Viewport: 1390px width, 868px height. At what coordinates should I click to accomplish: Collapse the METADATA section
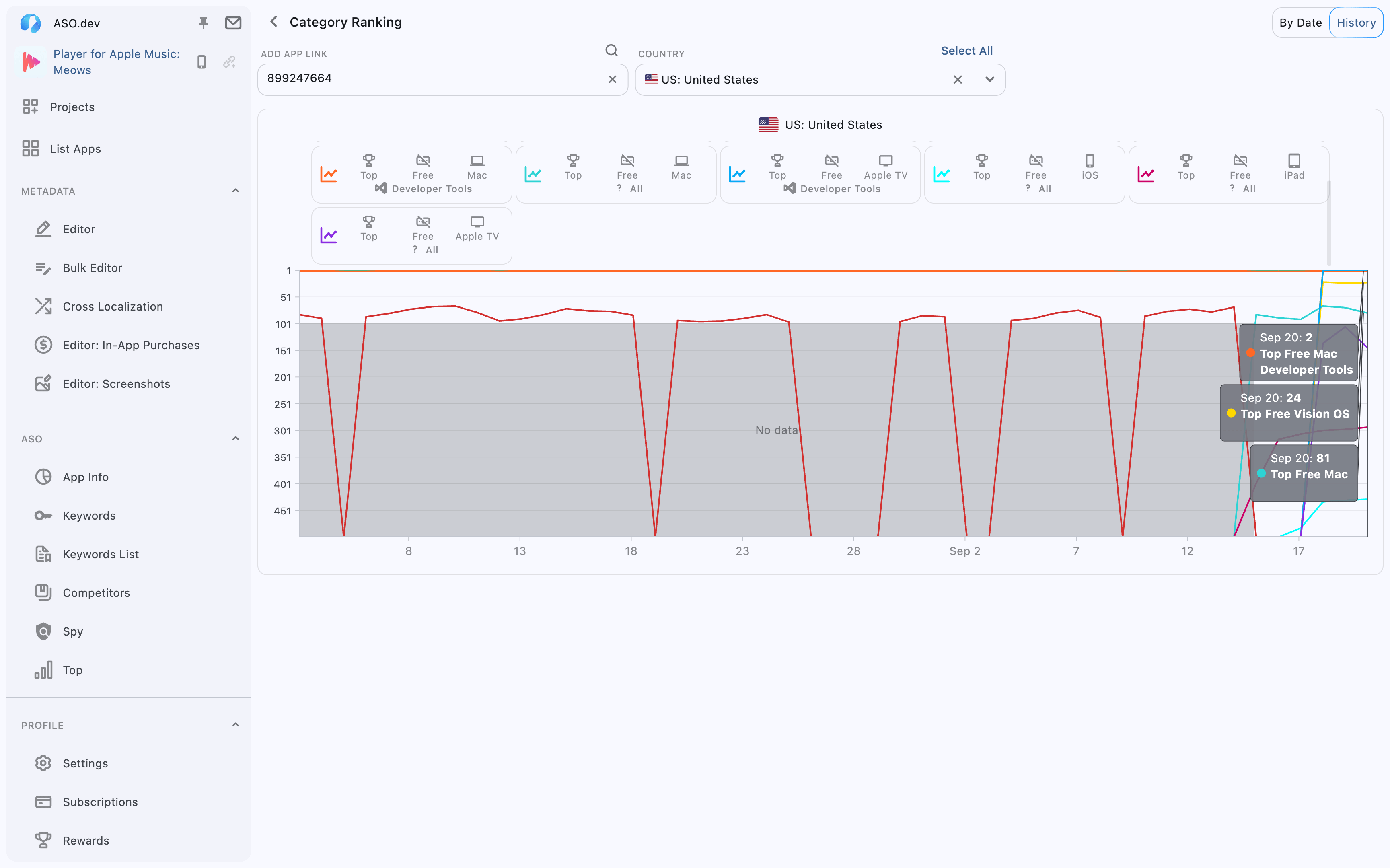(235, 191)
